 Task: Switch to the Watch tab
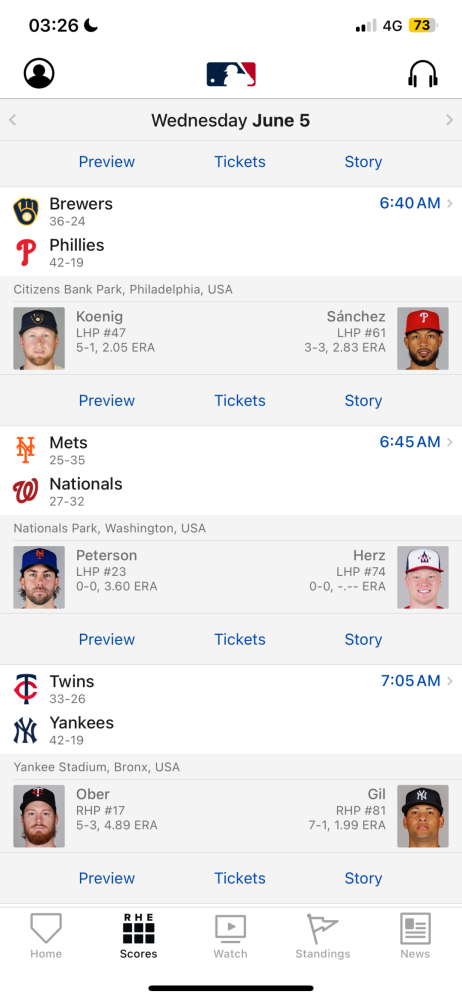[x=230, y=936]
